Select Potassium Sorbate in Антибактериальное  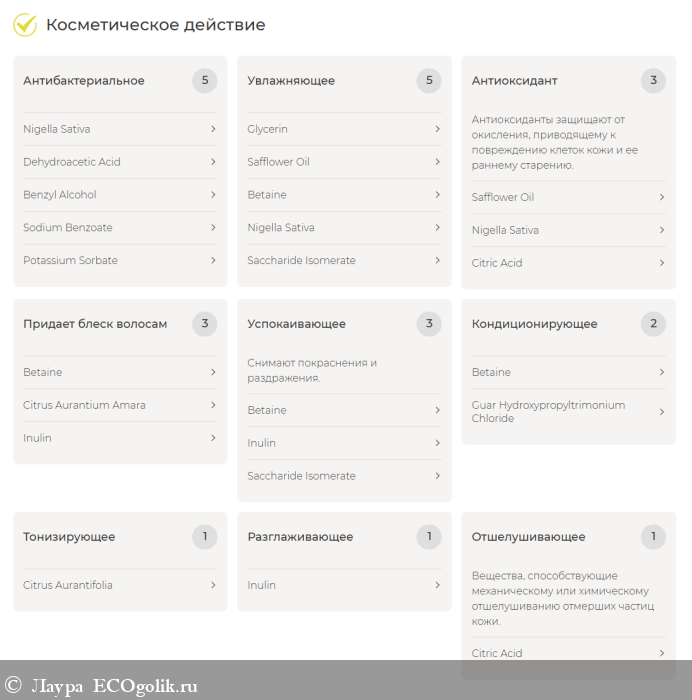(70, 261)
